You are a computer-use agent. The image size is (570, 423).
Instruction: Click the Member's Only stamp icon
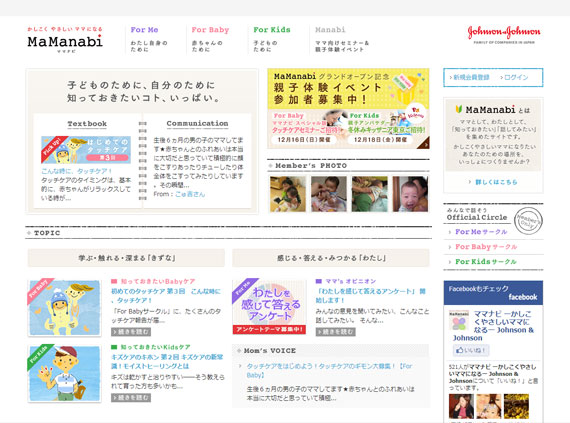click(529, 221)
